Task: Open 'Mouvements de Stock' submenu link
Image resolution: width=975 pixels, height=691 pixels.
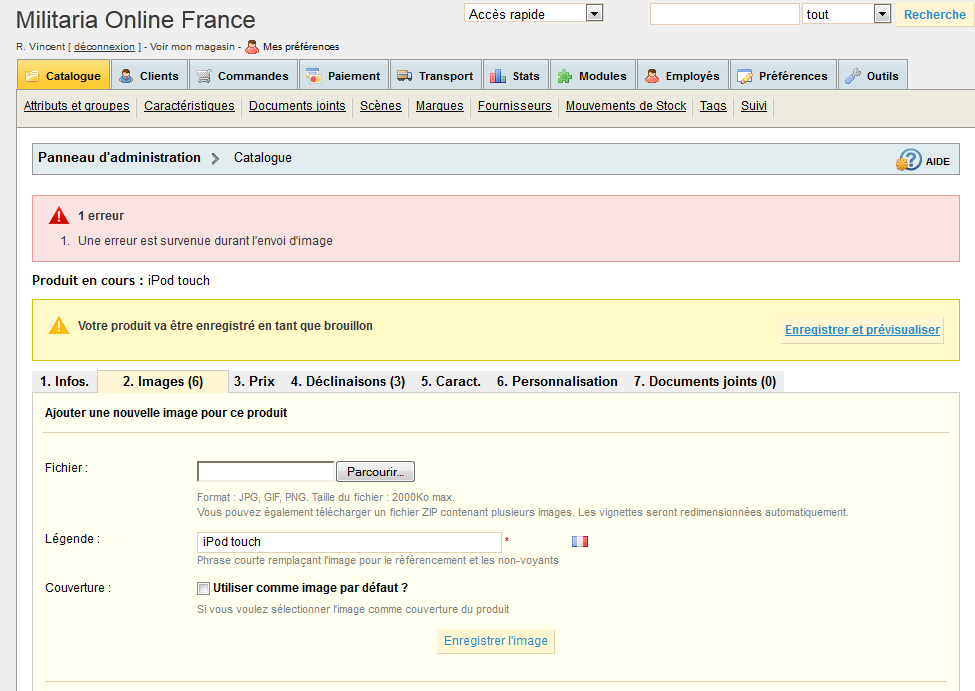Action: (x=626, y=106)
